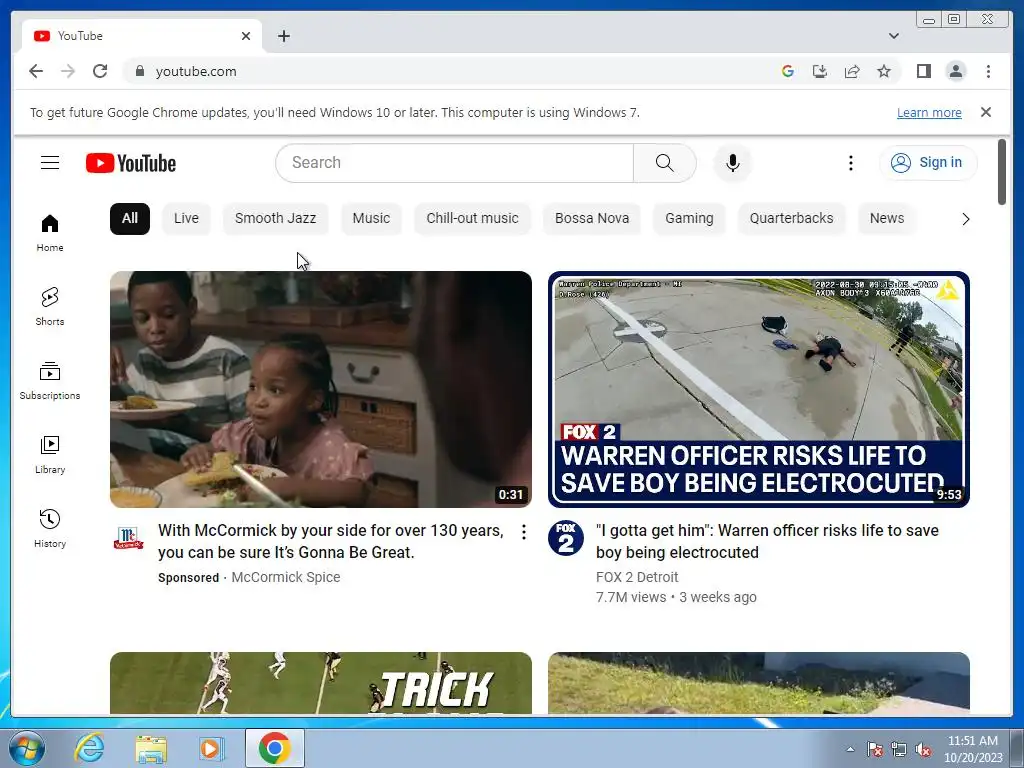Click the Google icon in address bar

click(x=788, y=71)
